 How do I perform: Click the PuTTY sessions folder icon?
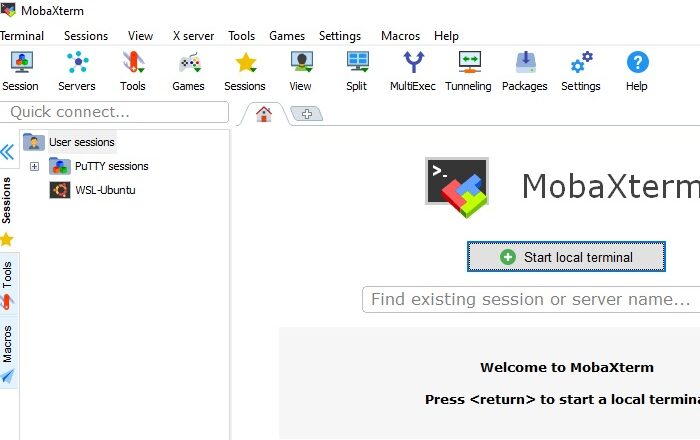(60, 166)
